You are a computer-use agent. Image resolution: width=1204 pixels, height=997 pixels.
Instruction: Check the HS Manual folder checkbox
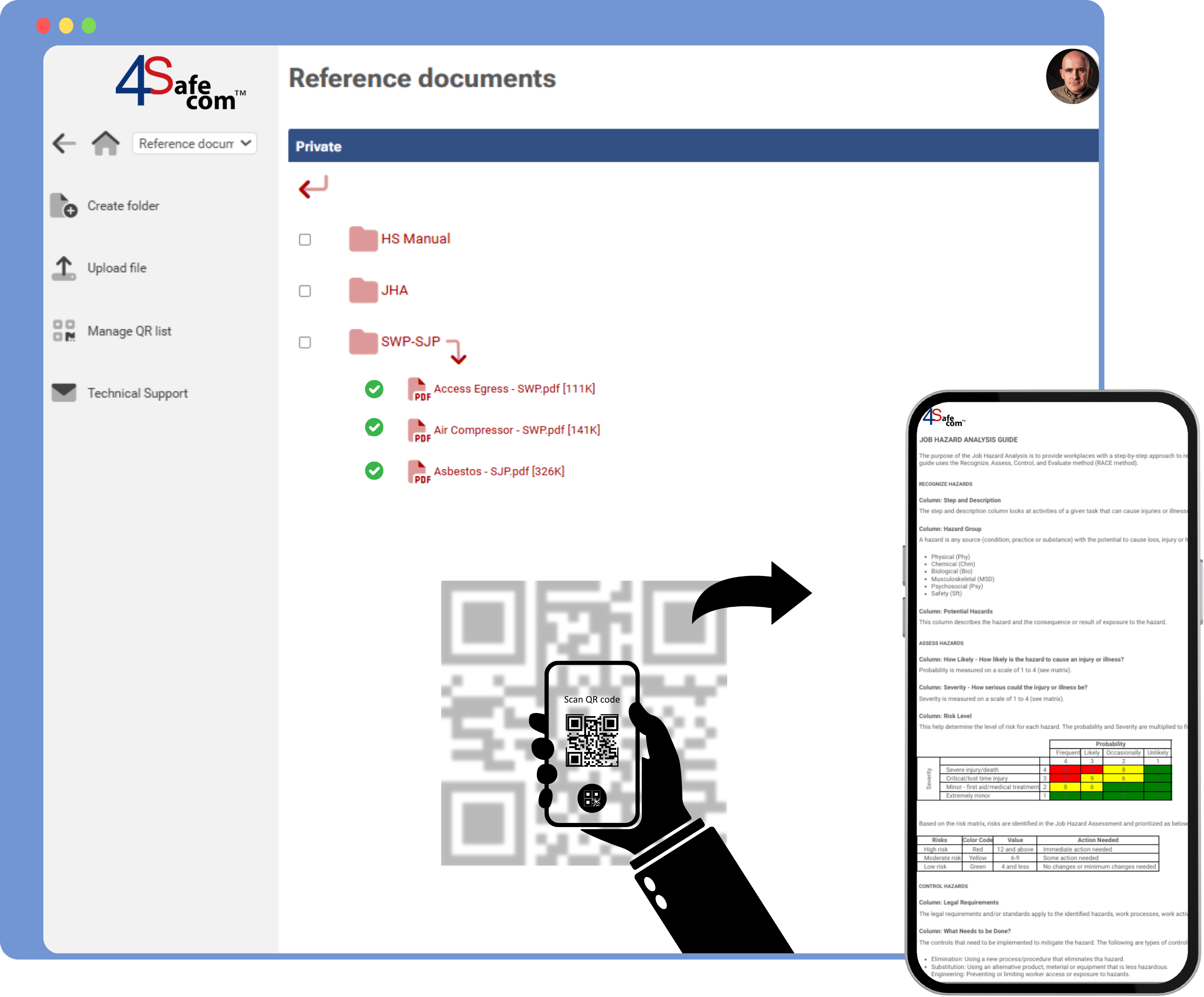(x=305, y=240)
